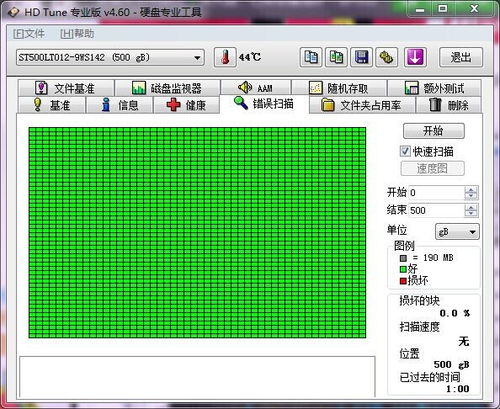Click the copy screenshot to clipboard icon
This screenshot has height=409, width=500.
pyautogui.click(x=336, y=57)
